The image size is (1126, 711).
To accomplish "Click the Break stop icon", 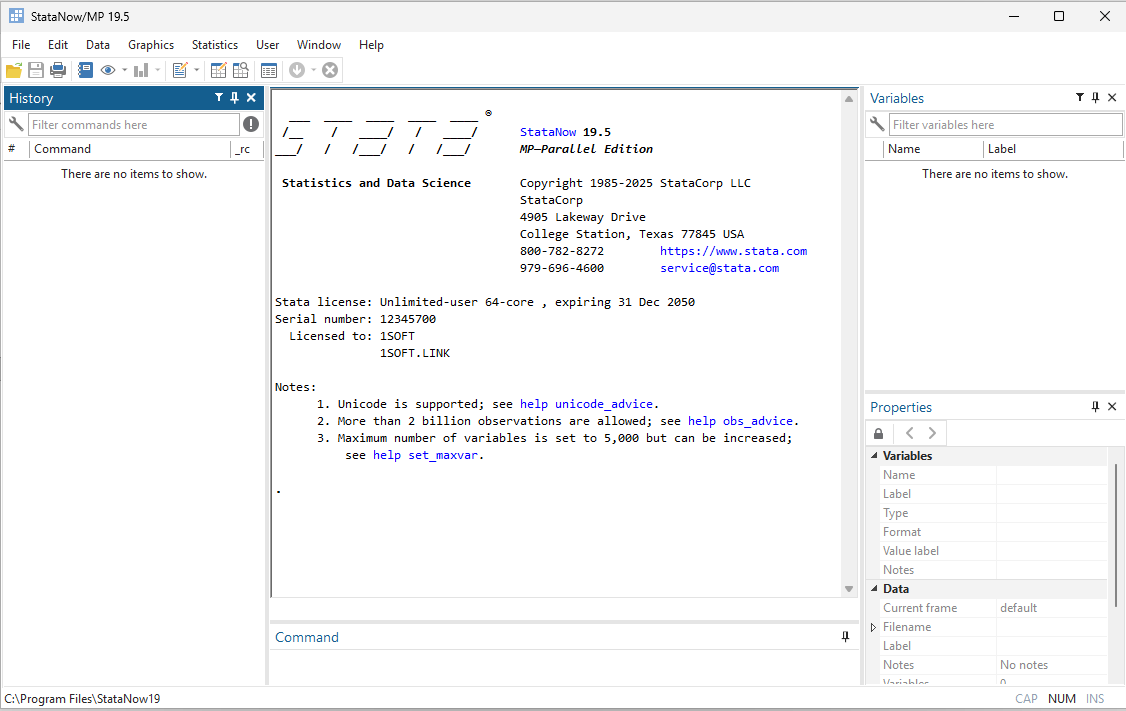I will (330, 70).
